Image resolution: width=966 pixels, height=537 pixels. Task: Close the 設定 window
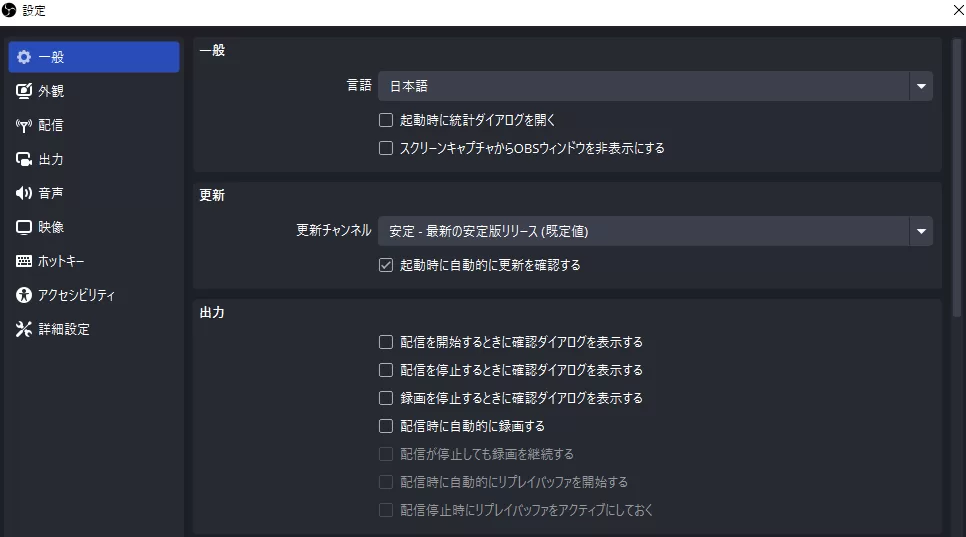957,10
